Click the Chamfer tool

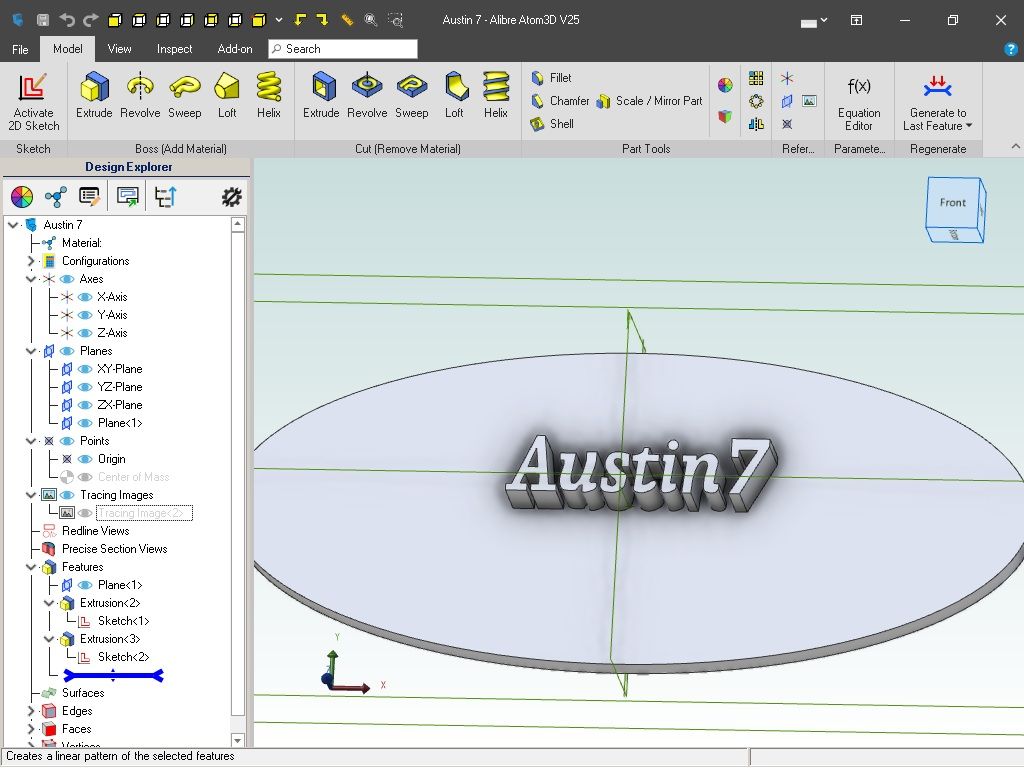pyautogui.click(x=560, y=101)
